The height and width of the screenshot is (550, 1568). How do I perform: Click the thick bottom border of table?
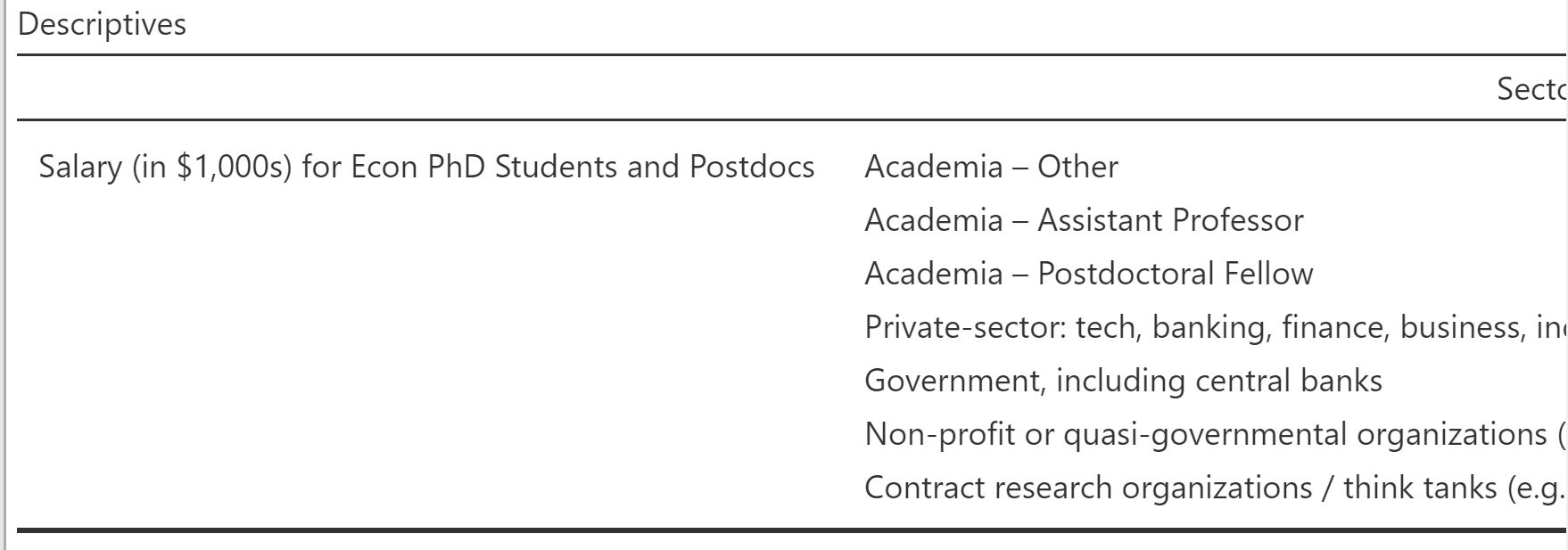pyautogui.click(x=792, y=530)
